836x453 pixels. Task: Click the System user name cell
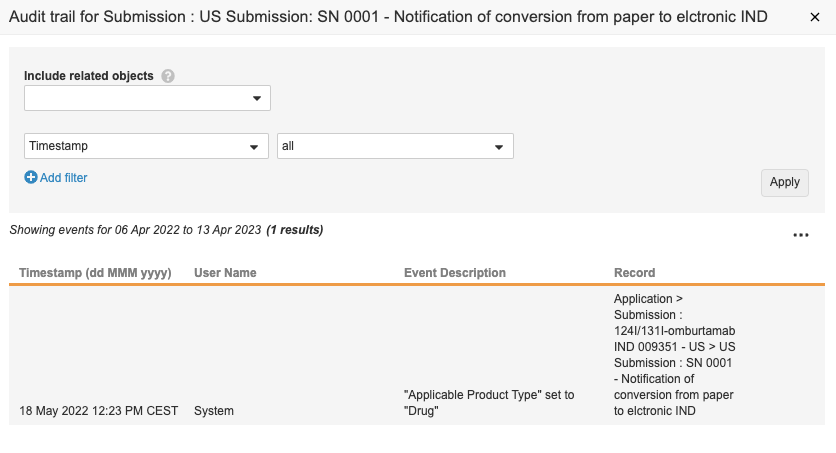pos(214,411)
